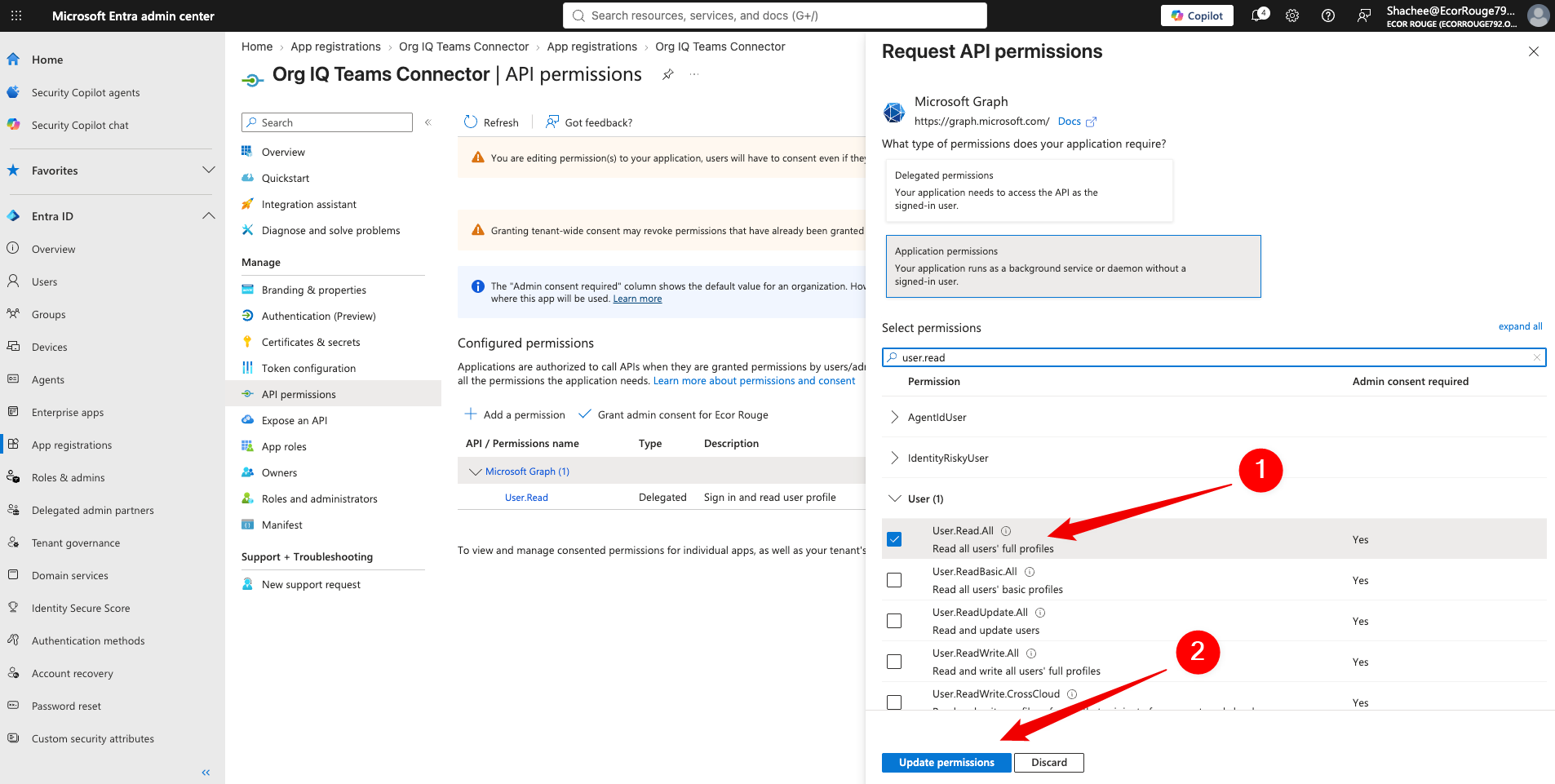1555x784 pixels.
Task: Select Expose an API menu item
Action: 295,420
